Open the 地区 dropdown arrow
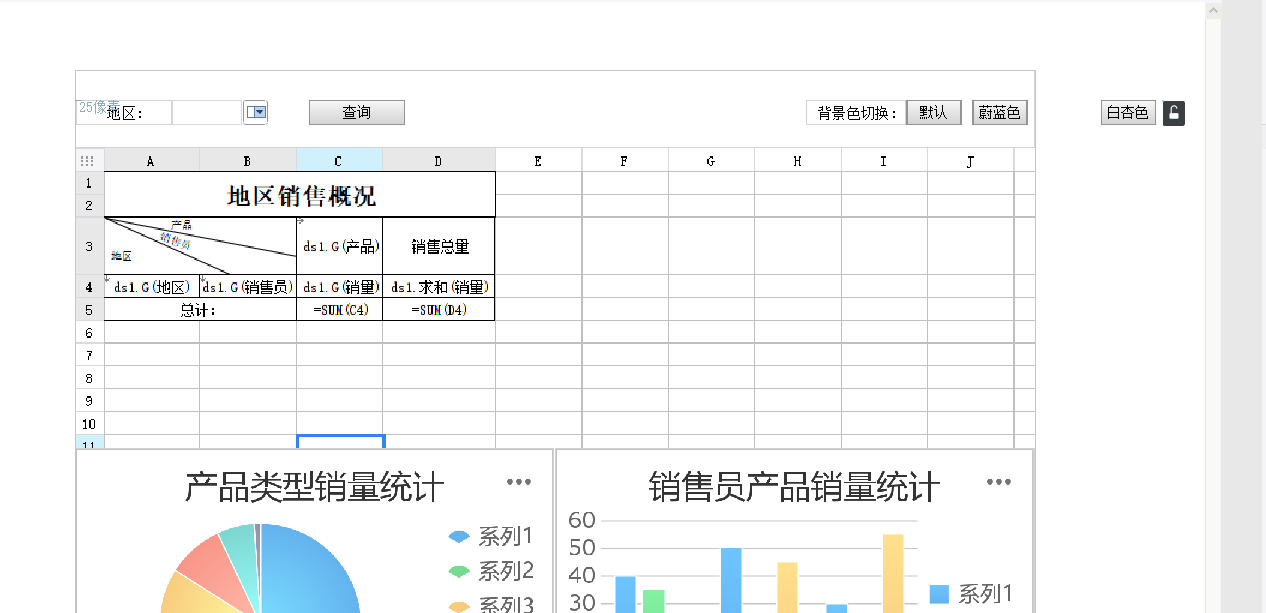The height and width of the screenshot is (613, 1266). coord(256,113)
